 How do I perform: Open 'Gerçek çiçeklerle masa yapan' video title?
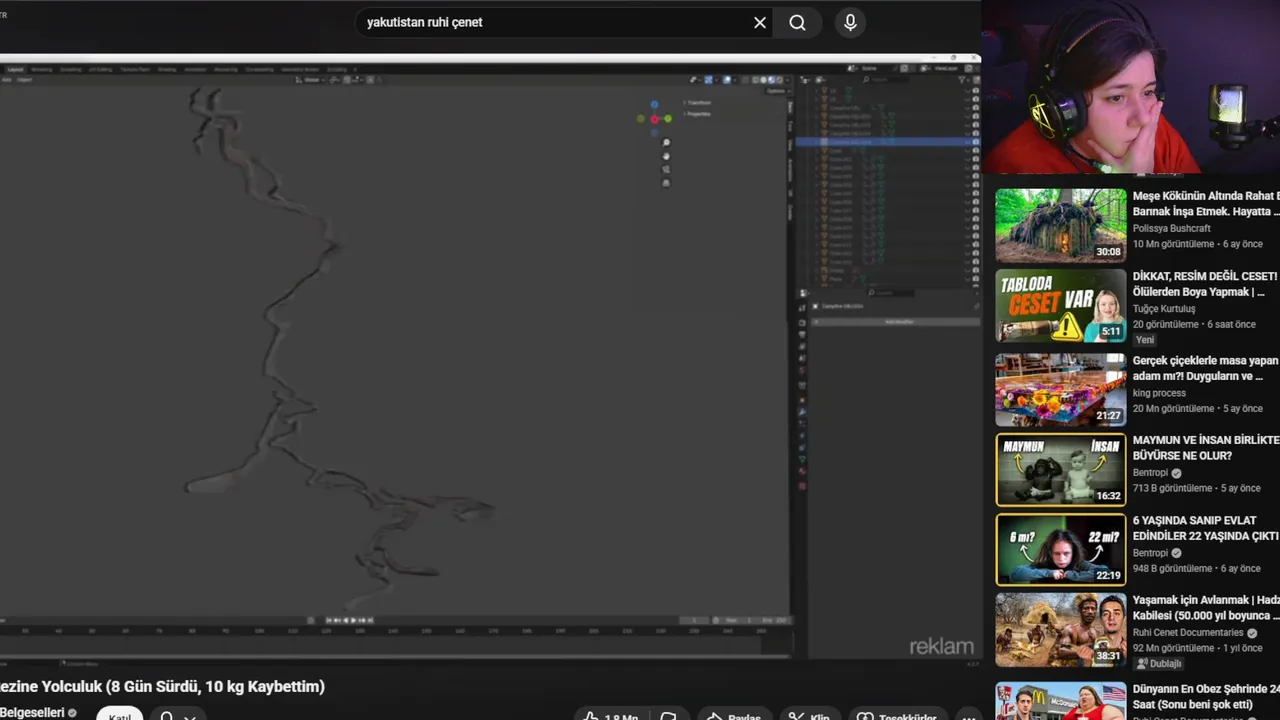[x=1206, y=368]
